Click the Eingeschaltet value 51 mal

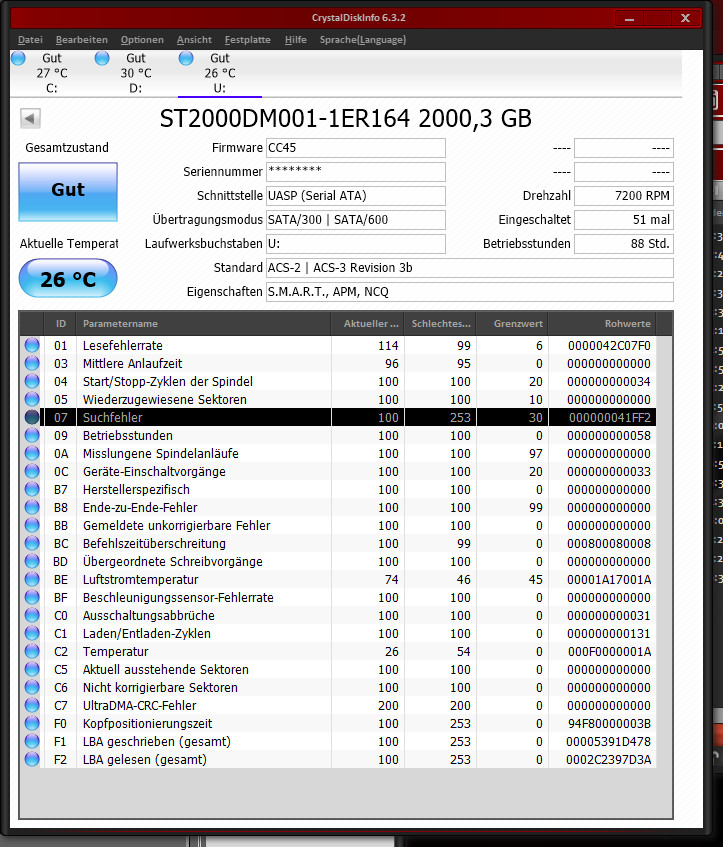(624, 220)
